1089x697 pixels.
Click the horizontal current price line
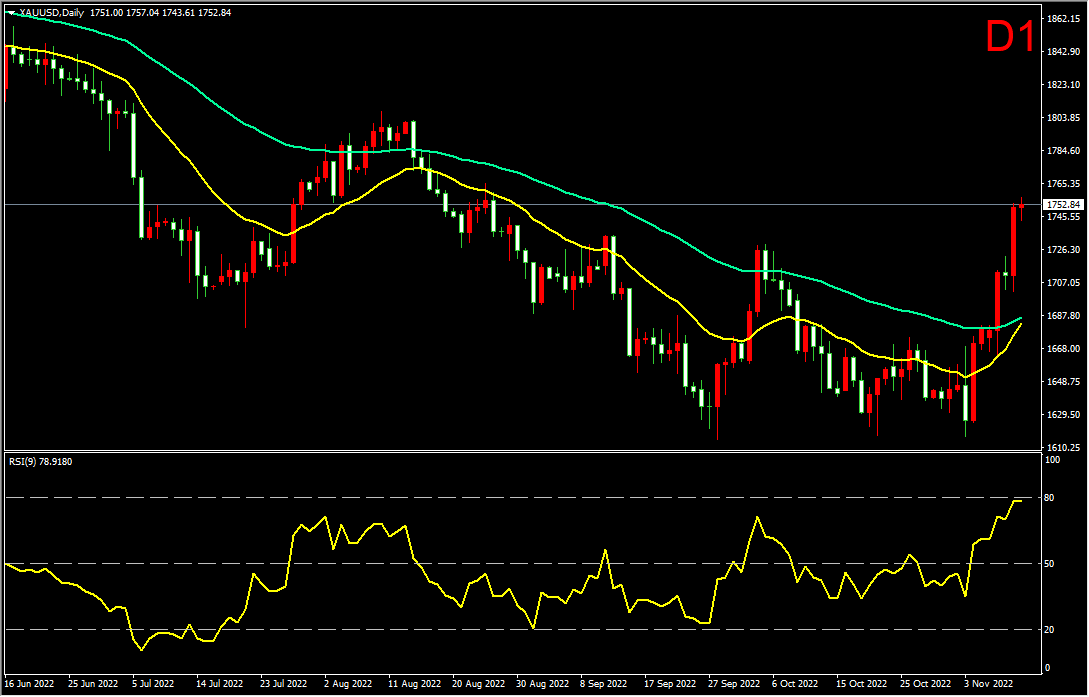(523, 204)
